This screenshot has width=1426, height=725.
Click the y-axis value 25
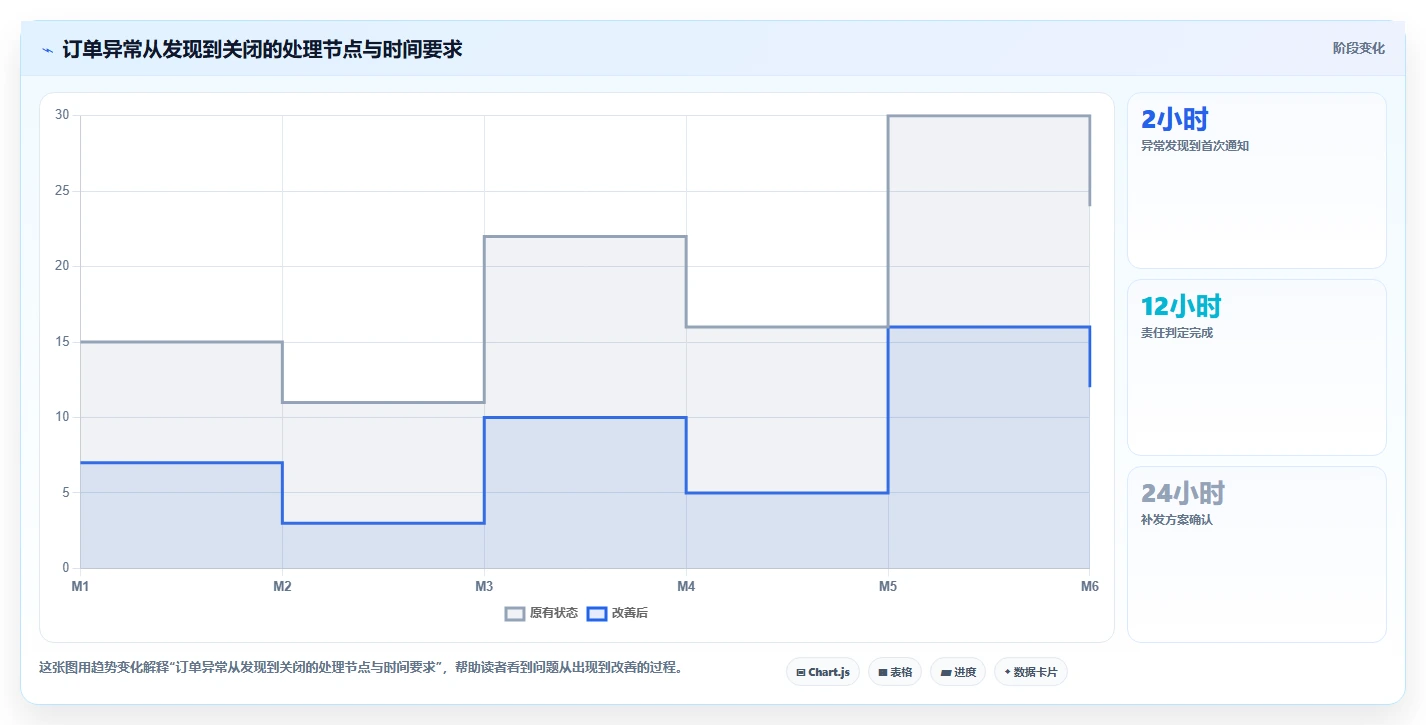click(62, 191)
